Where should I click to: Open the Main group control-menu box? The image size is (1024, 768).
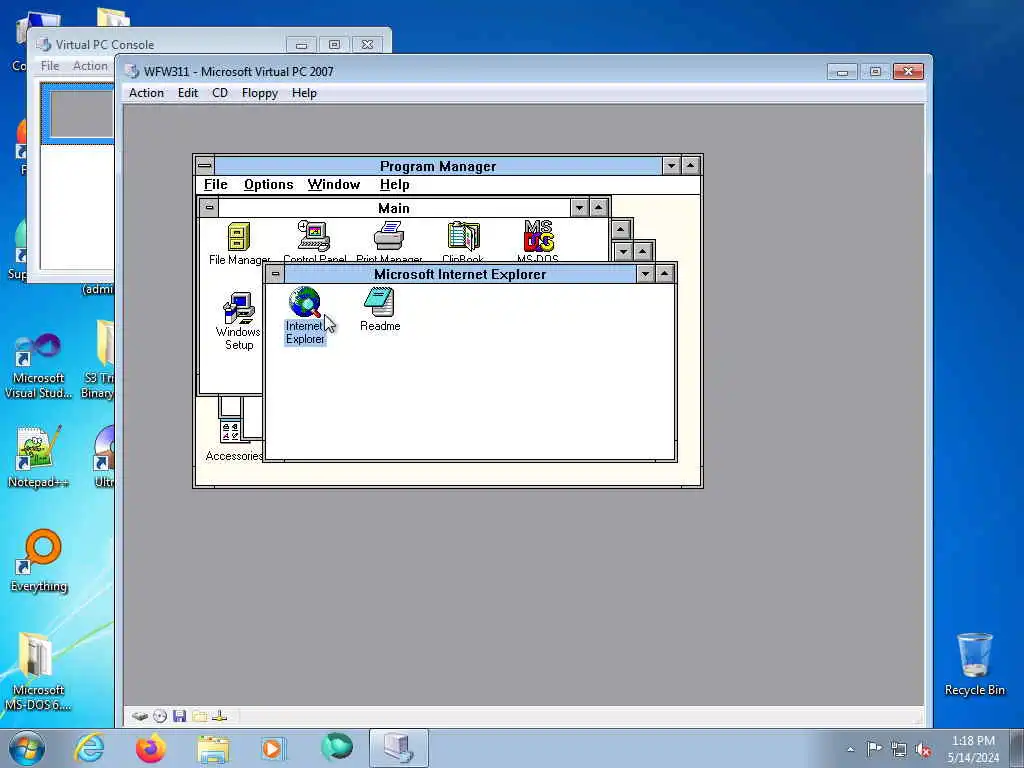209,208
